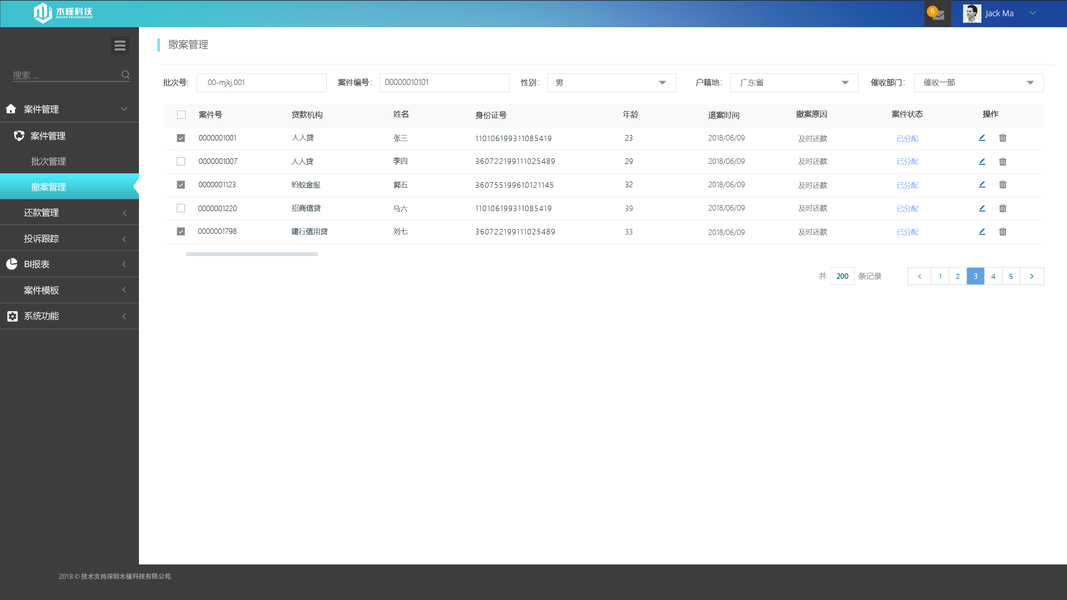Uncheck the checkbox for case 0000001123
Screen dimensions: 1067x600
point(181,185)
